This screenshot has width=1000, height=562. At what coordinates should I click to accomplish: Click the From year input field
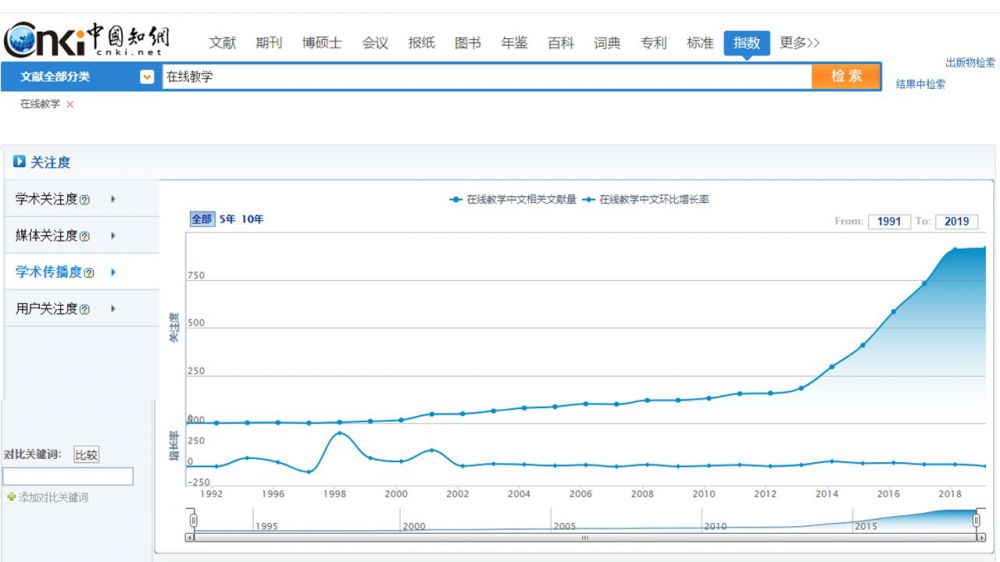point(888,222)
